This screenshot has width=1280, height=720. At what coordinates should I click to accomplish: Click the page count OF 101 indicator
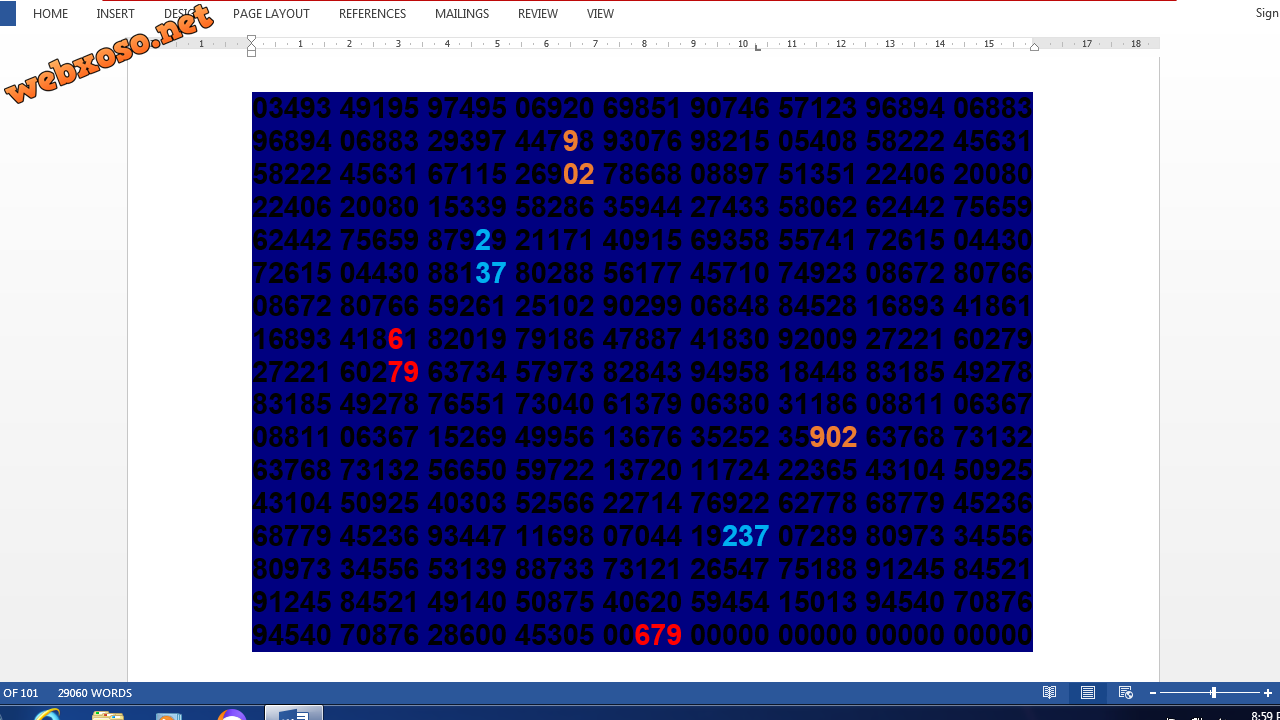point(19,693)
